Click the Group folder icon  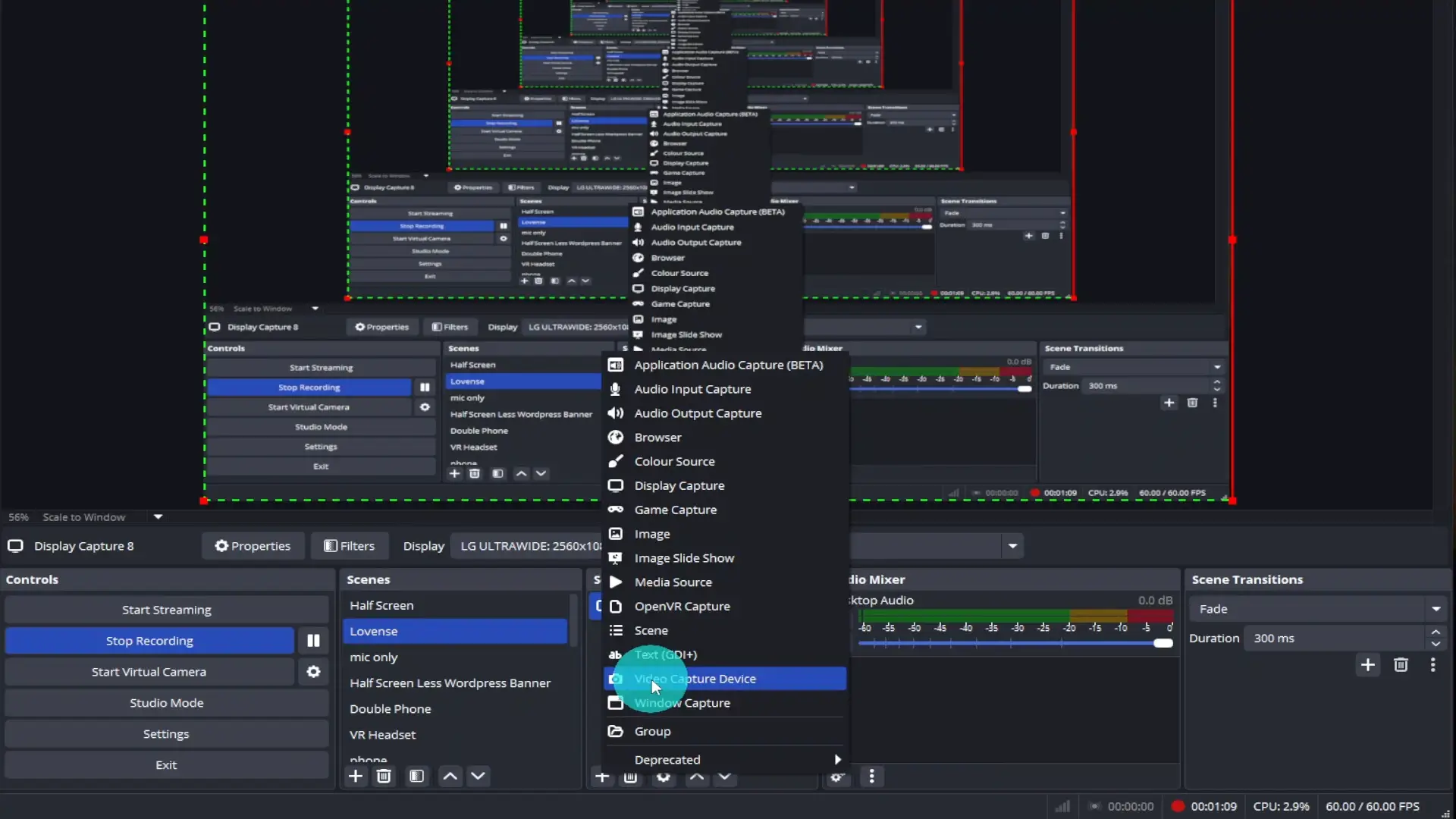coord(616,732)
